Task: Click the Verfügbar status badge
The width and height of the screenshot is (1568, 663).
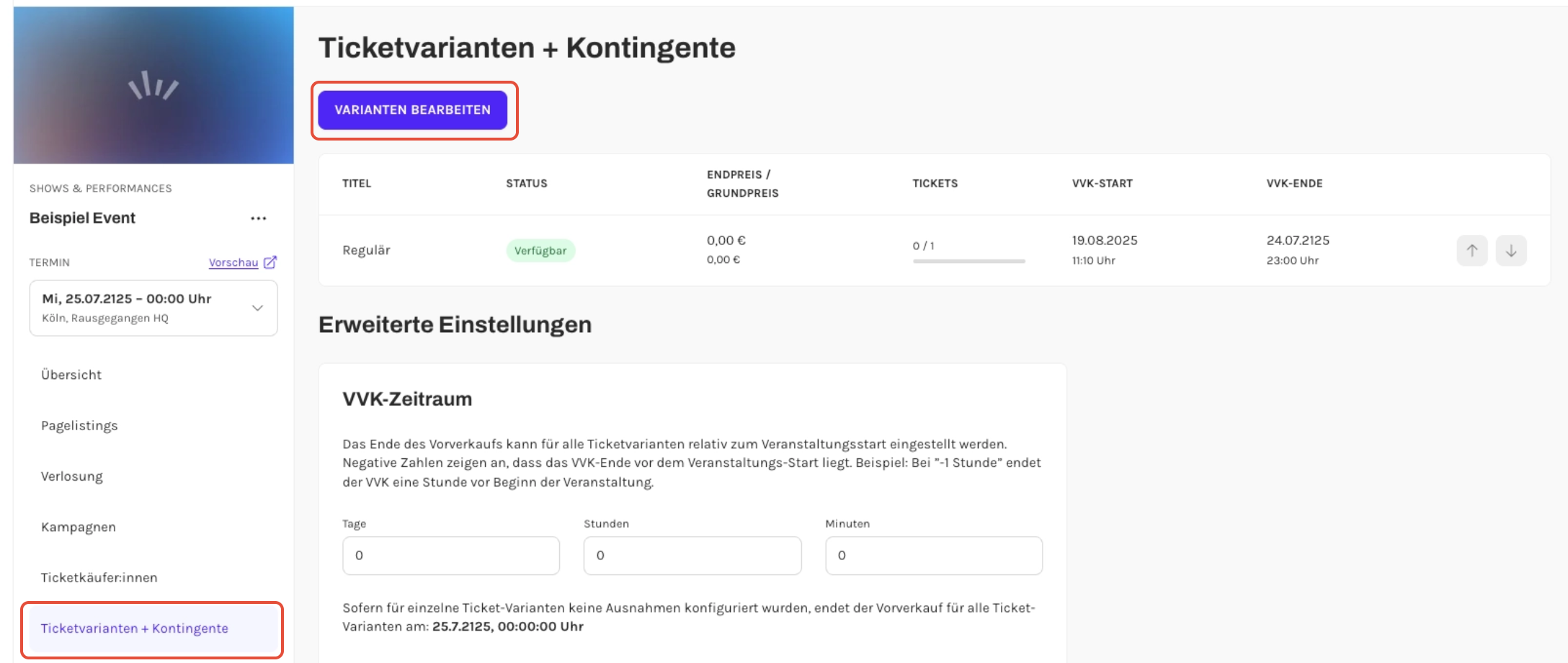Action: pos(540,251)
